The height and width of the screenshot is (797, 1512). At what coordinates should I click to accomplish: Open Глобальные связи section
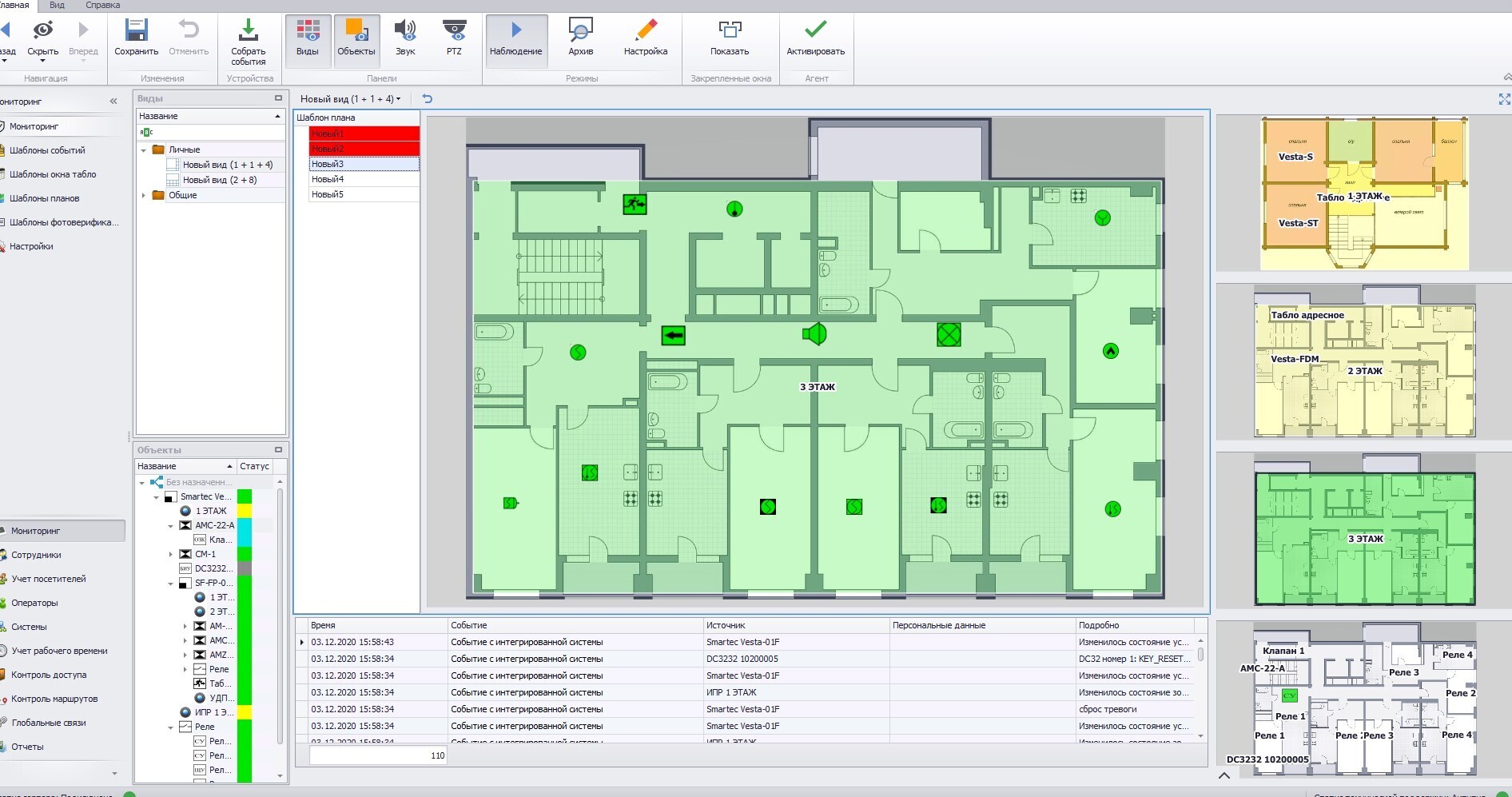click(x=48, y=723)
